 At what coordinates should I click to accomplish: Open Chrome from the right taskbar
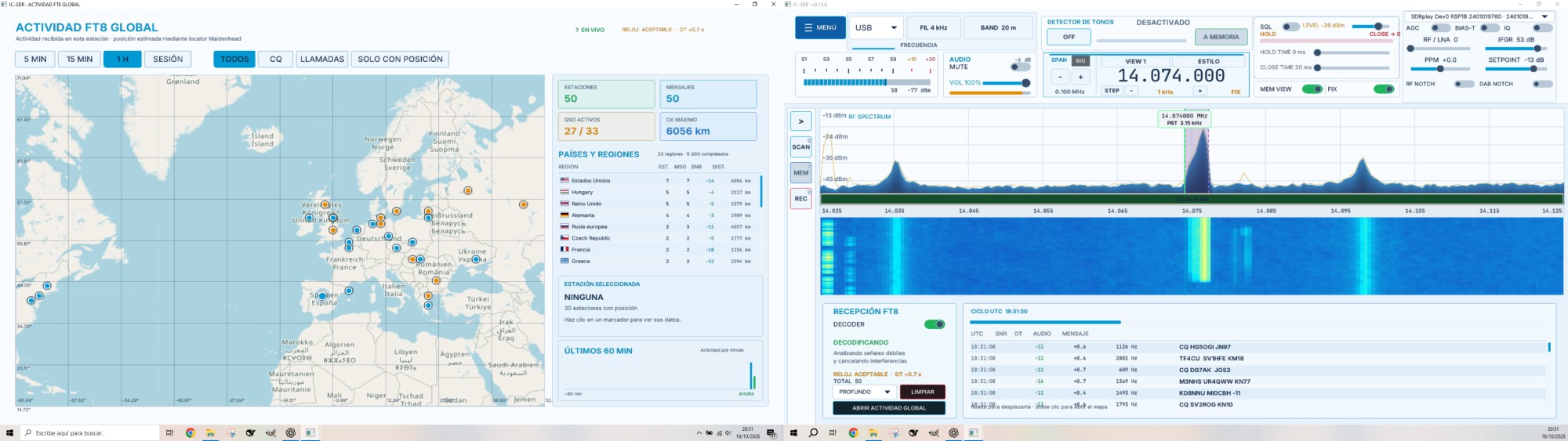(x=853, y=432)
